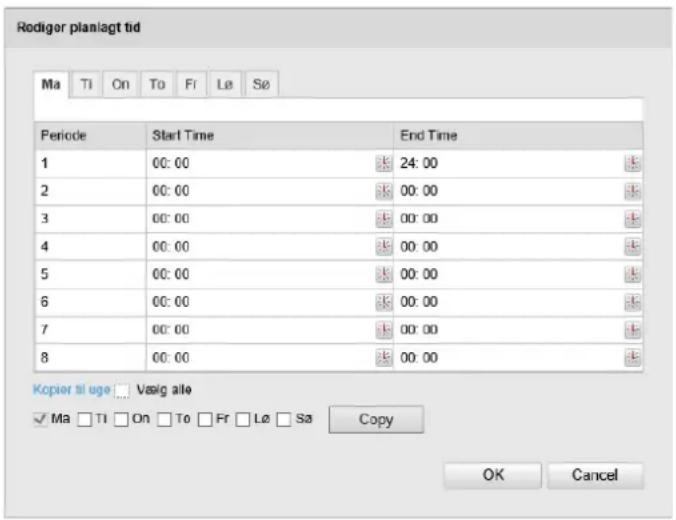Image resolution: width=676 pixels, height=520 pixels.
Task: Click the Start Time column header
Action: tap(270, 136)
